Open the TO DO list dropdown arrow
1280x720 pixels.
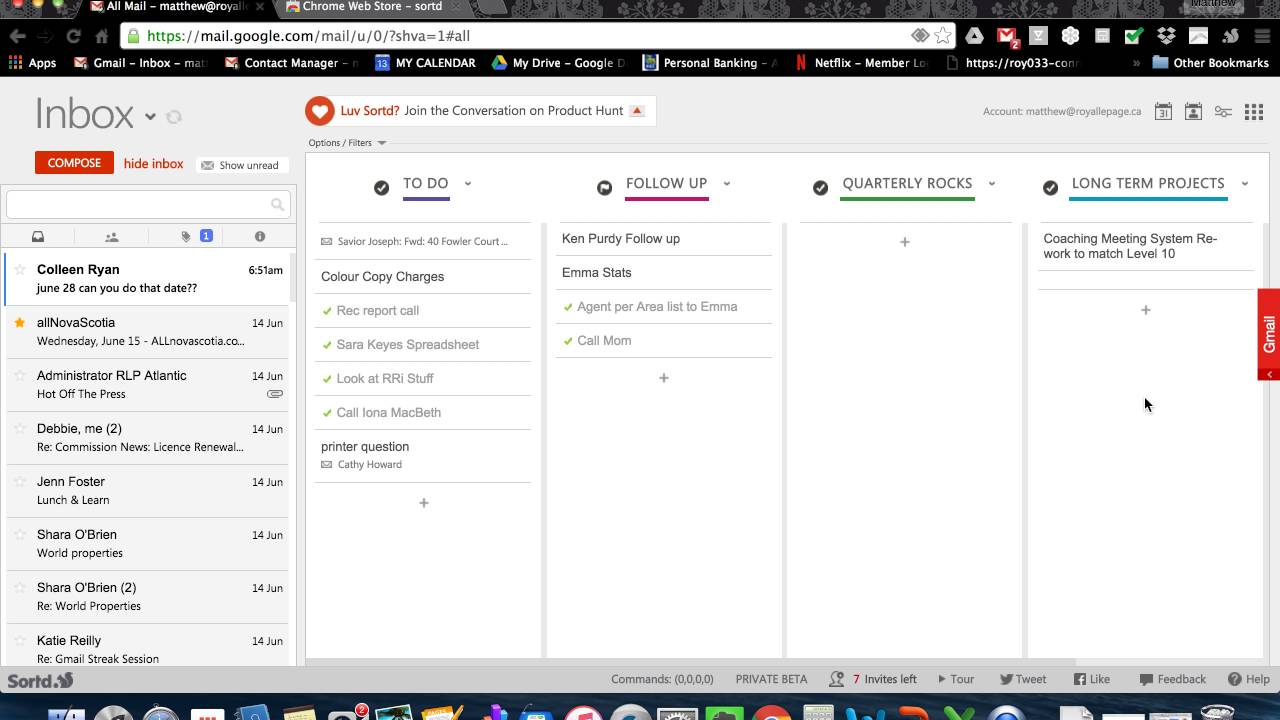click(468, 184)
